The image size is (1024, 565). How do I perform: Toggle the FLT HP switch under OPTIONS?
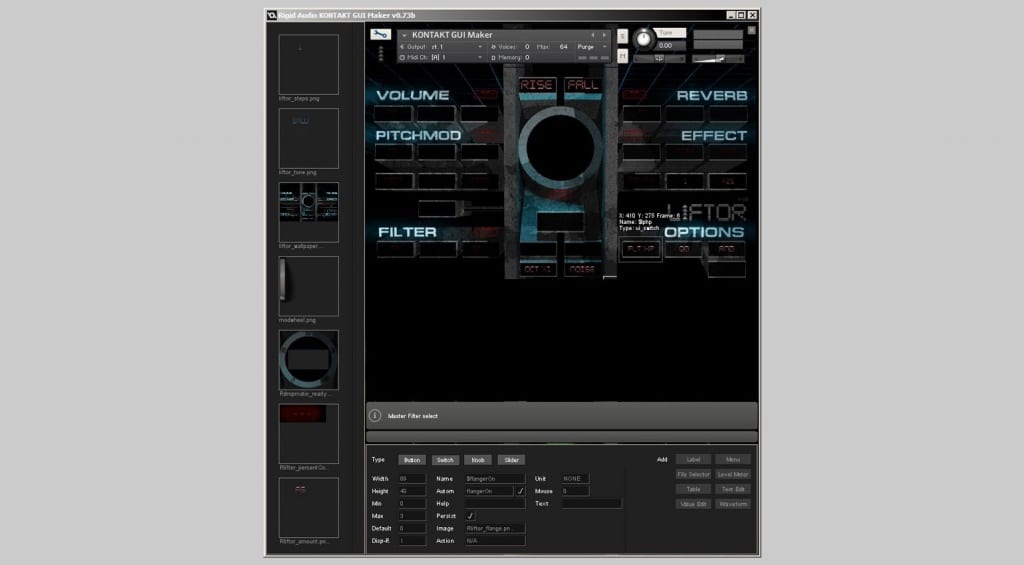coord(641,249)
